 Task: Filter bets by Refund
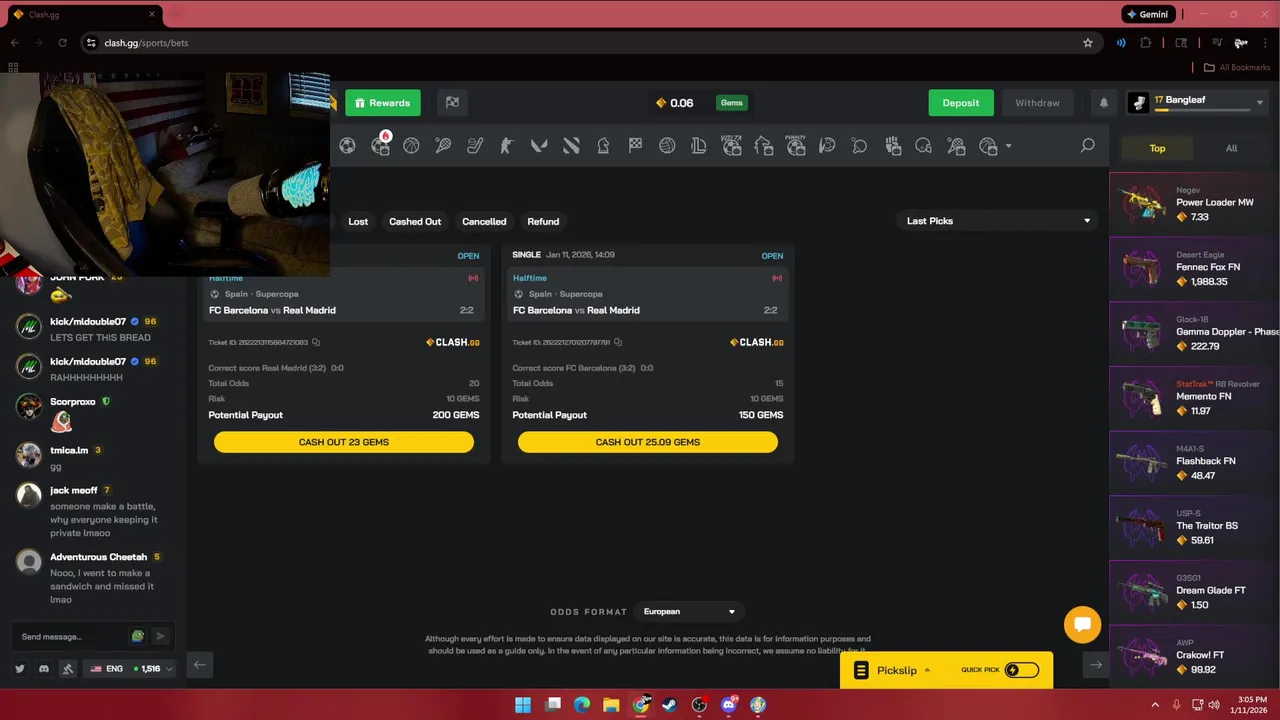[x=543, y=221]
